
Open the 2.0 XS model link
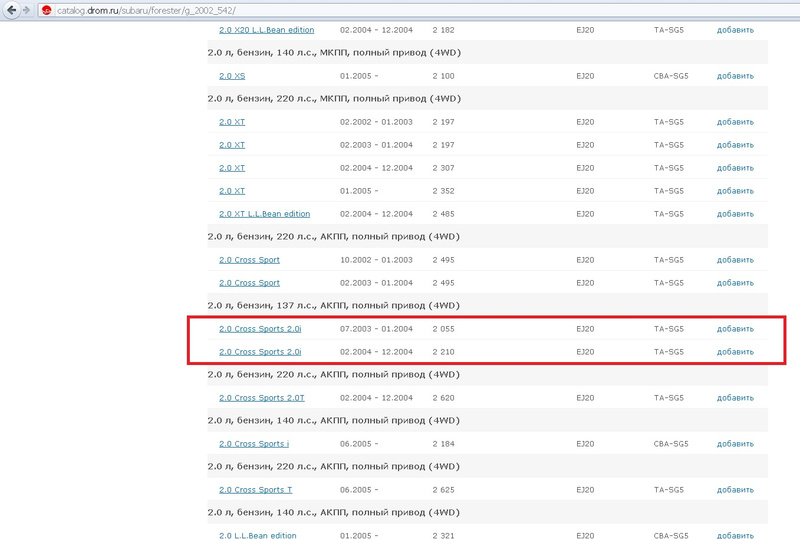231,76
